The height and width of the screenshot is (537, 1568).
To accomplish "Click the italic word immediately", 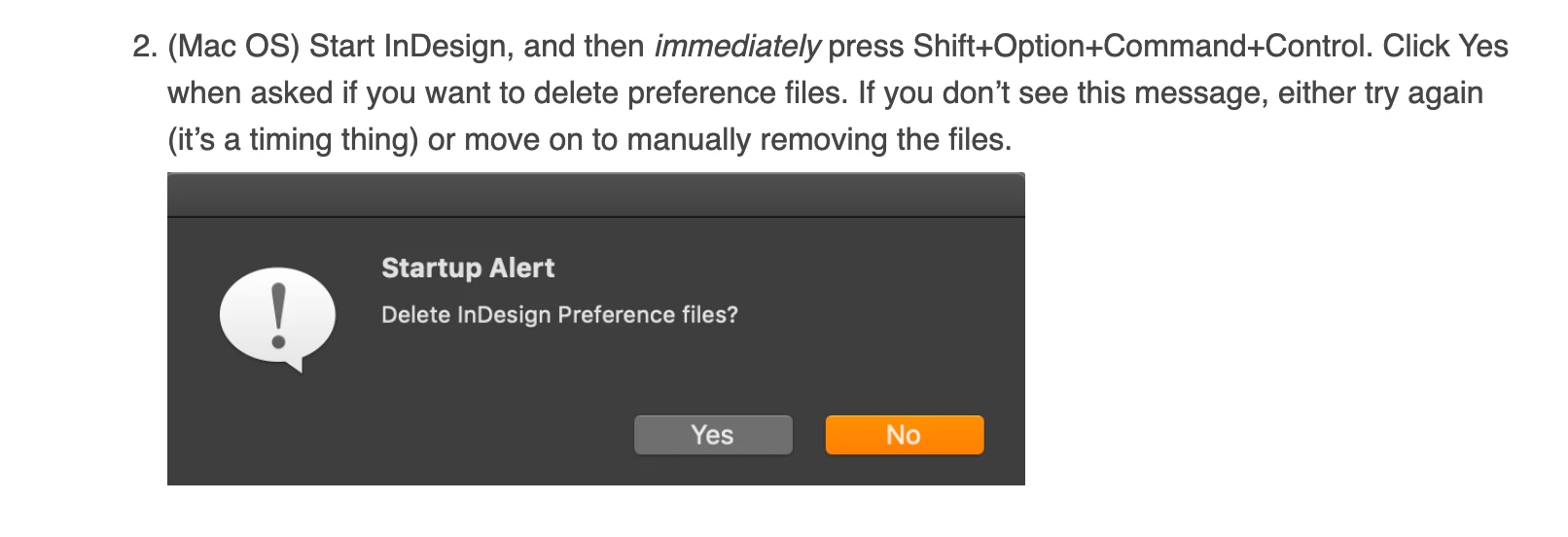I will point(737,47).
